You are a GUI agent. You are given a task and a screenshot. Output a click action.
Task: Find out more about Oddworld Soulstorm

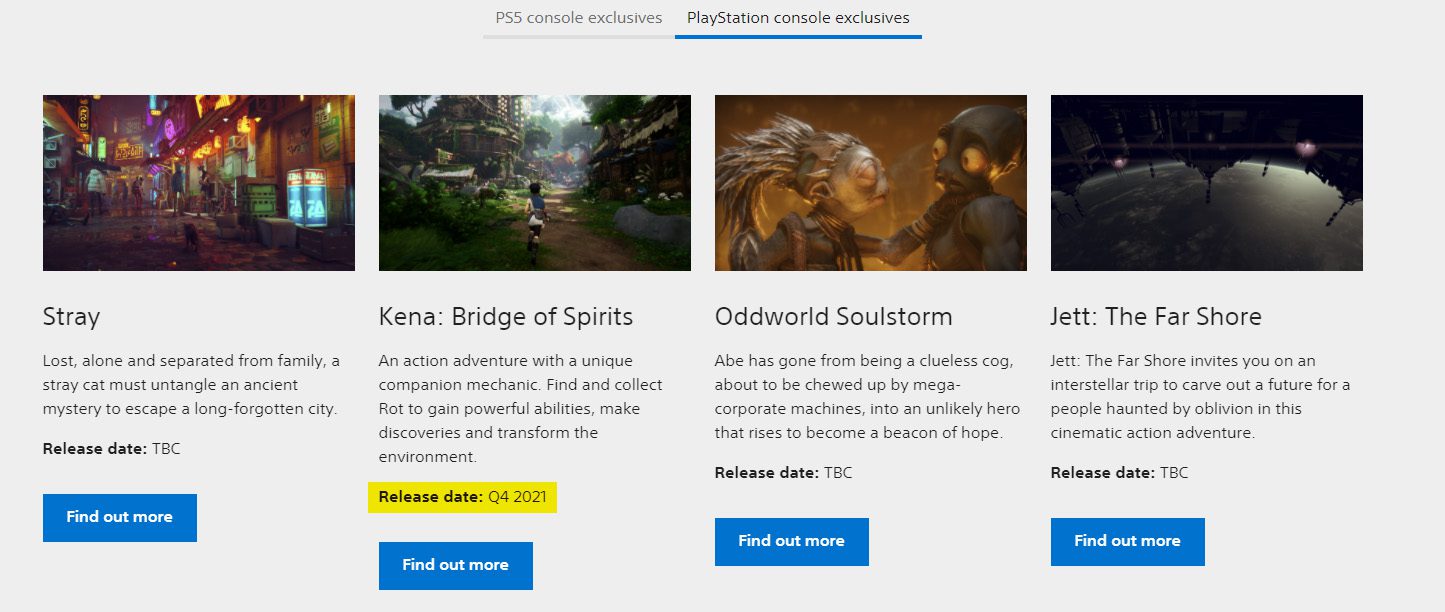tap(792, 541)
